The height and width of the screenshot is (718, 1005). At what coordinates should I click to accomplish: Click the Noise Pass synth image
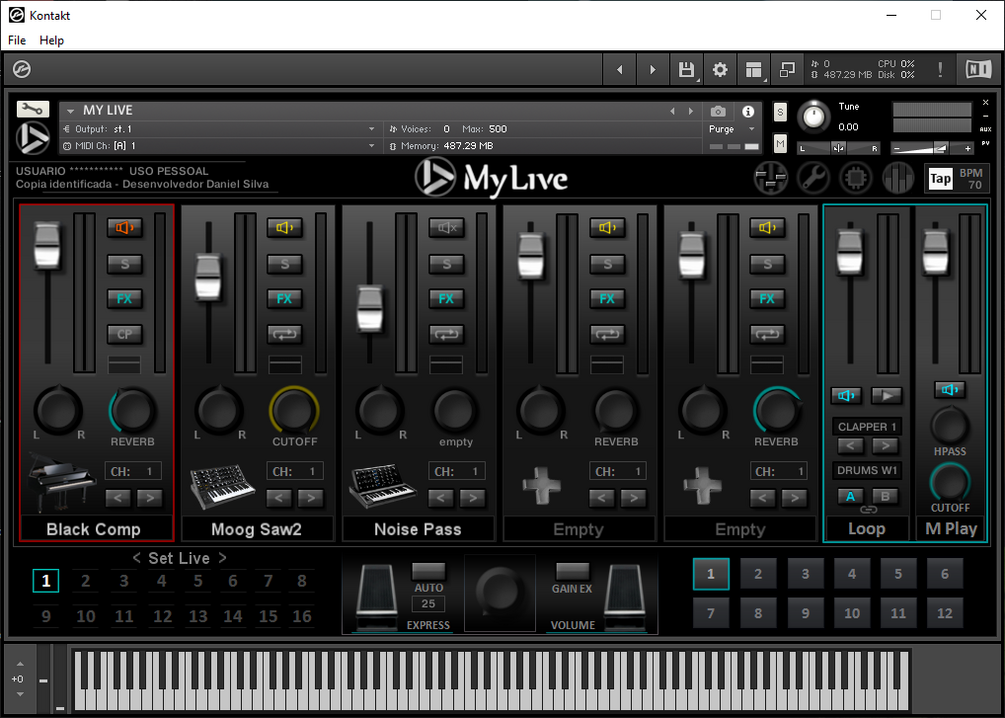[x=383, y=487]
